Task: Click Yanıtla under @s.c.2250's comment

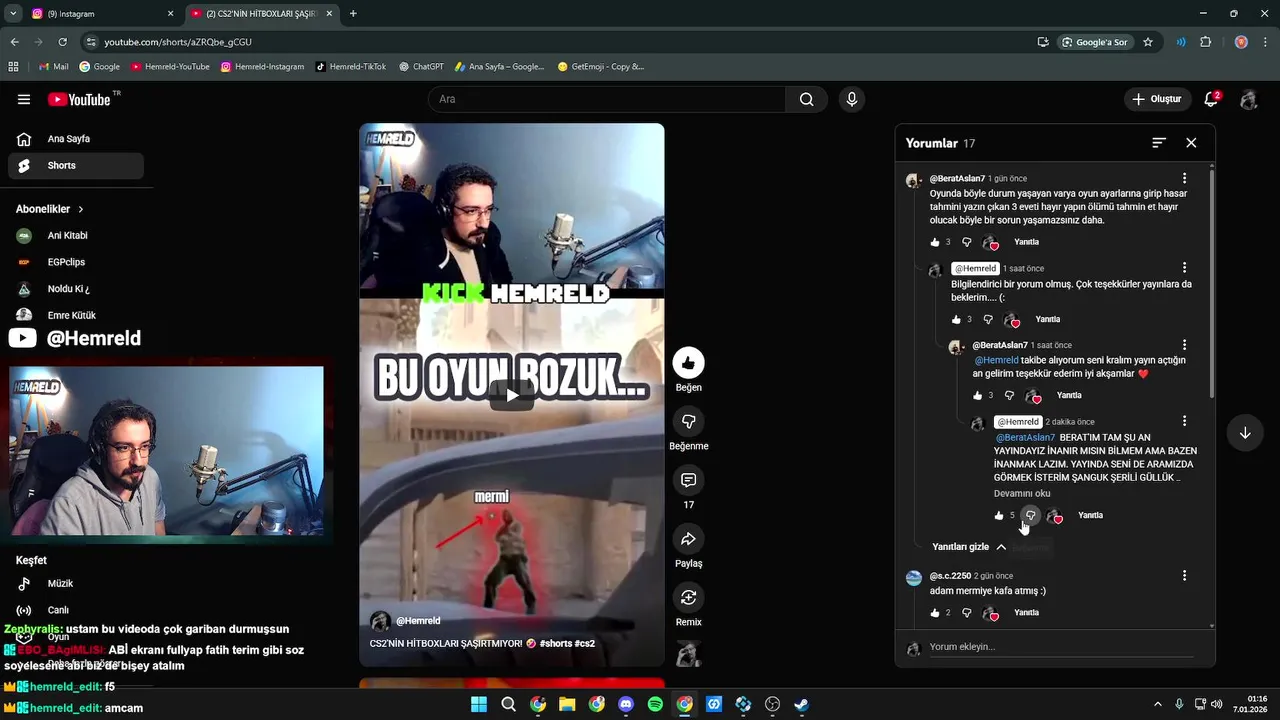Action: (x=1026, y=612)
